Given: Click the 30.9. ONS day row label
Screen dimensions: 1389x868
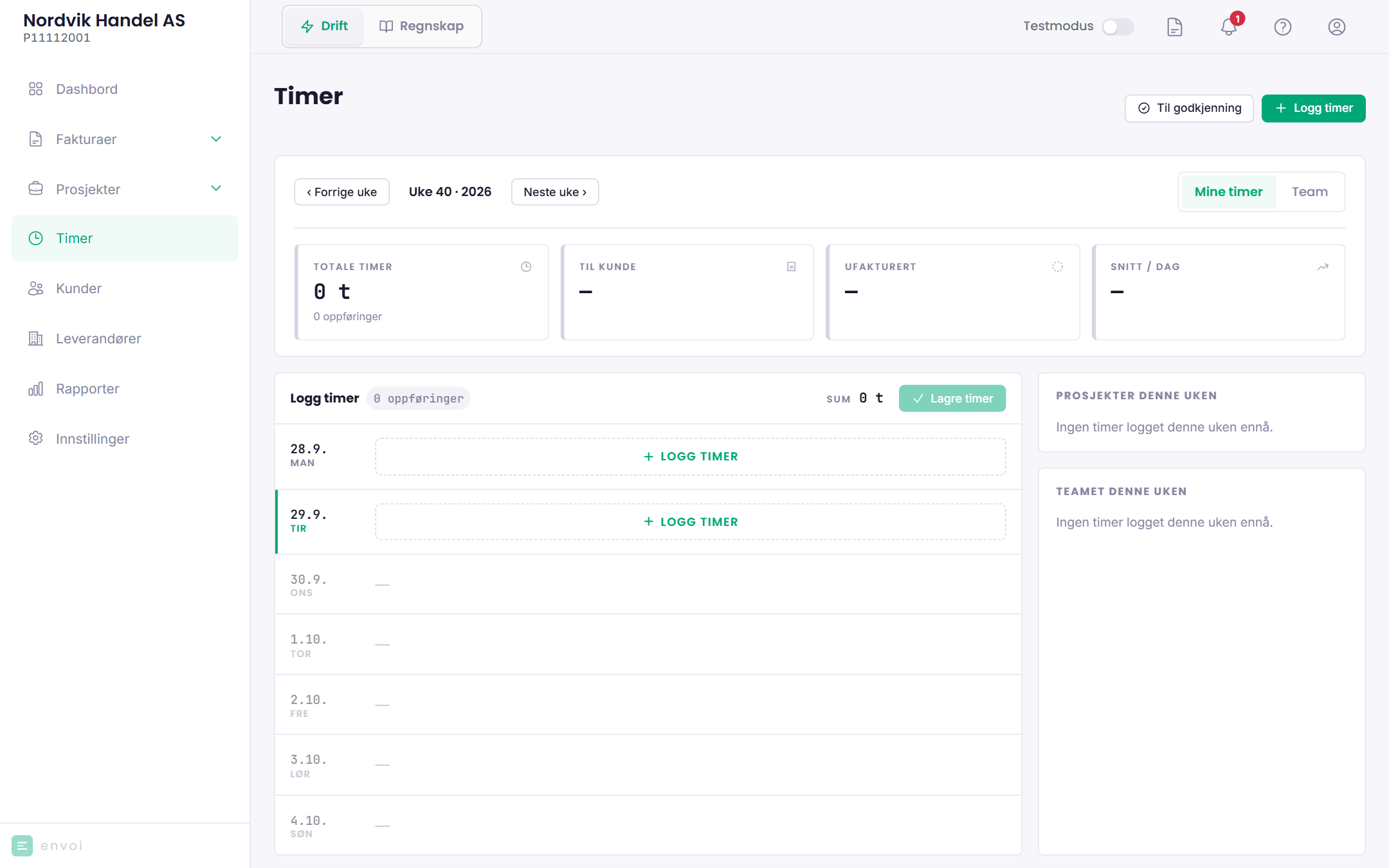Looking at the screenshot, I should tap(309, 585).
